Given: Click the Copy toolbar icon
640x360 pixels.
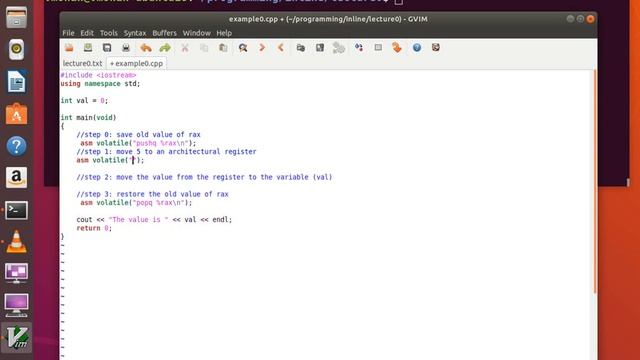Looking at the screenshot, I should click(204, 48).
